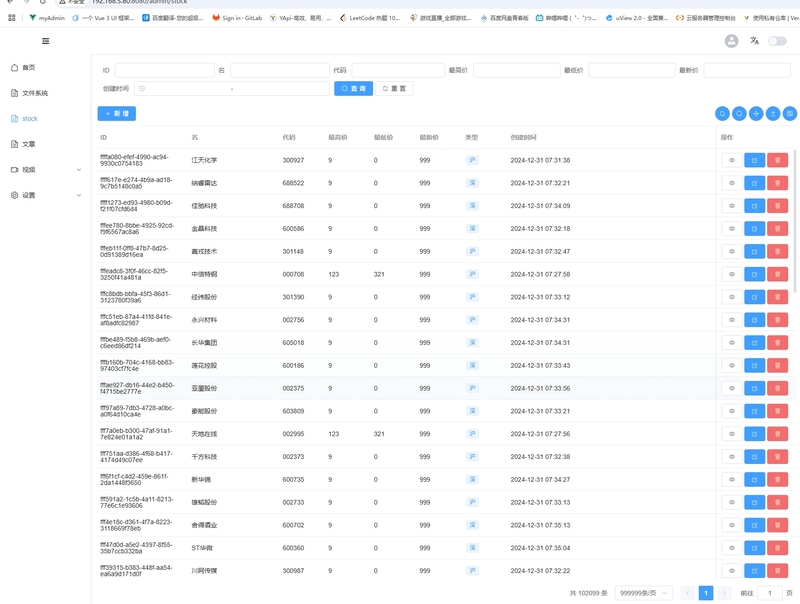
Task: Click the circular upload/export icon
Action: tap(773, 114)
